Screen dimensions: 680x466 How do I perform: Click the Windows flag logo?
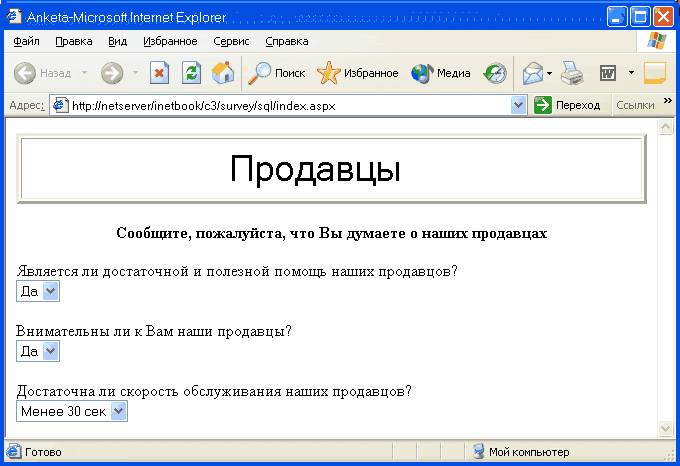657,41
